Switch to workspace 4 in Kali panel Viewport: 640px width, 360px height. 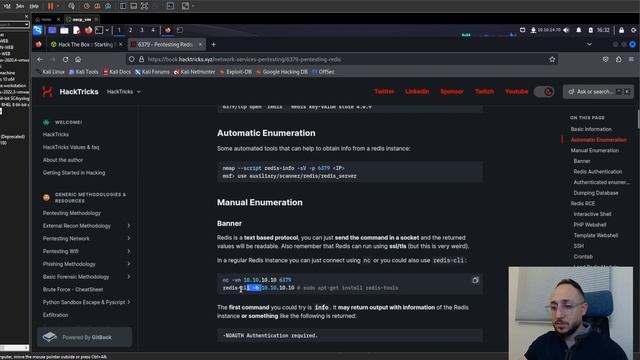153,30
